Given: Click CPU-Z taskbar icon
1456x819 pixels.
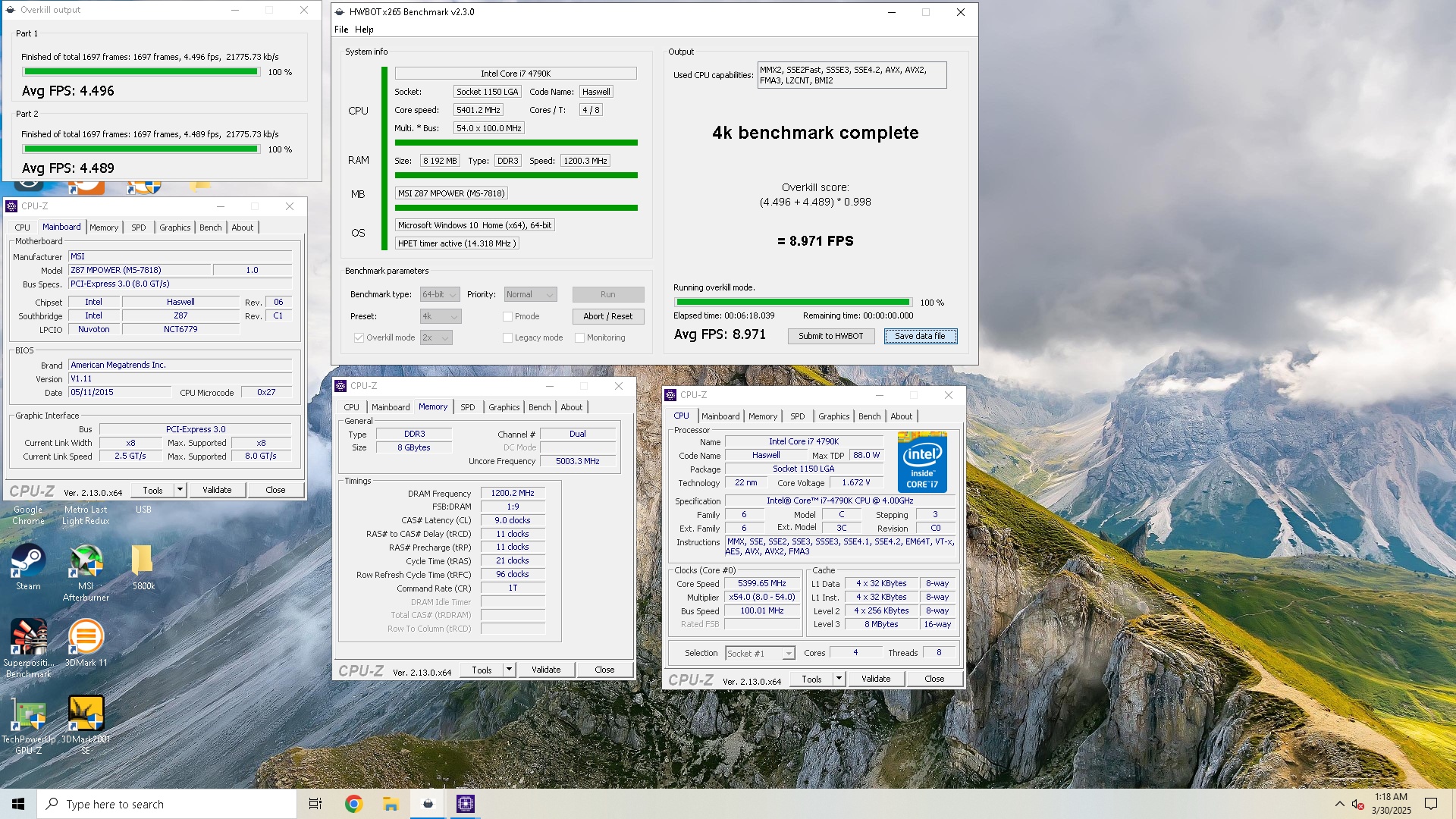Looking at the screenshot, I should pos(465,804).
